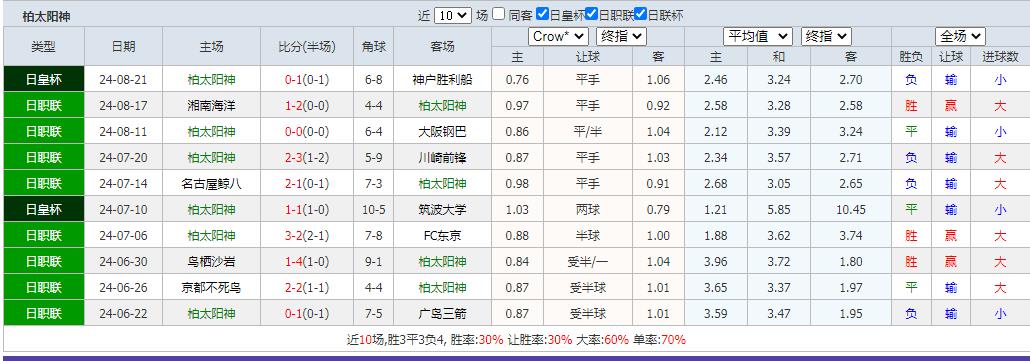Open FC东京 team link
The width and height of the screenshot is (1030, 361).
[442, 236]
